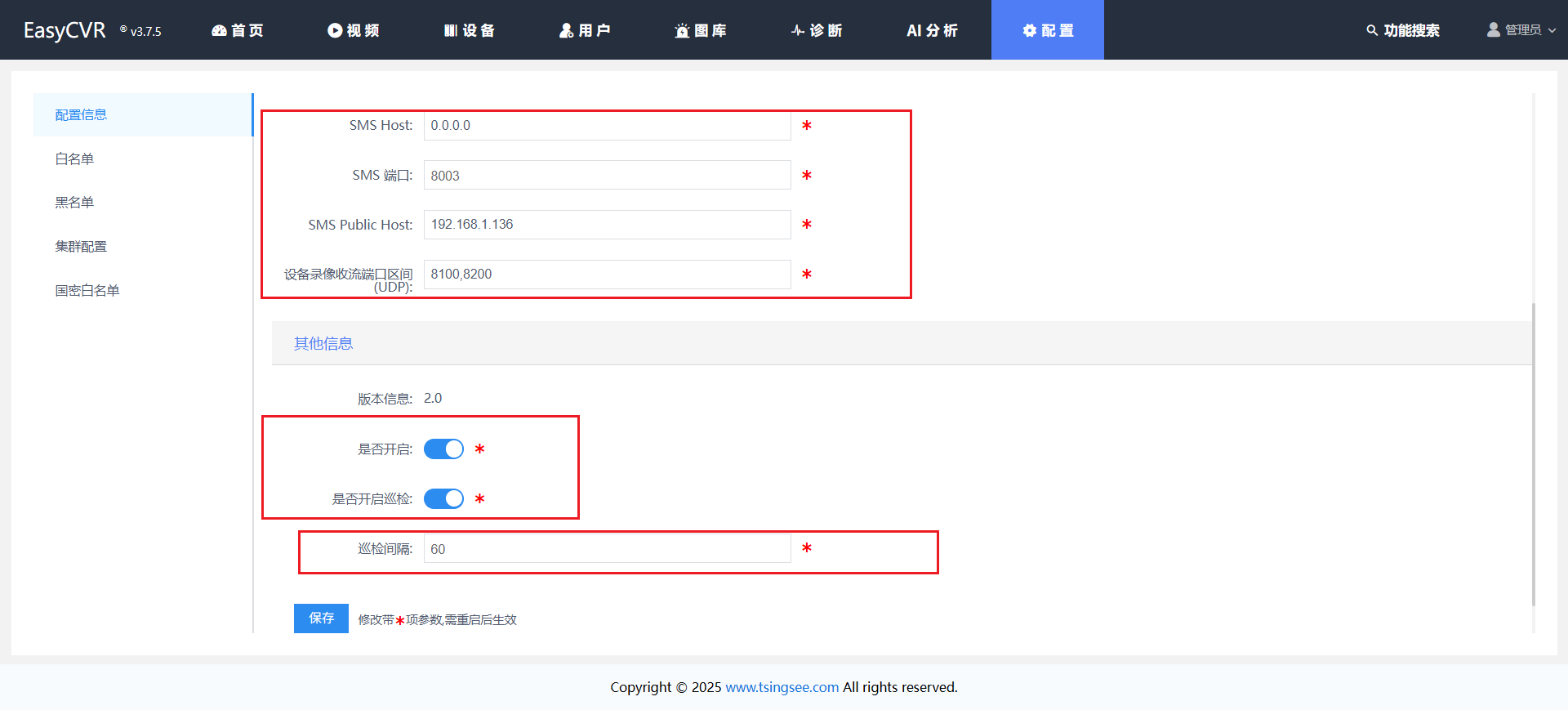Open 集群配置 in the sidebar
Viewport: 1568px width, 710px height.
click(81, 247)
